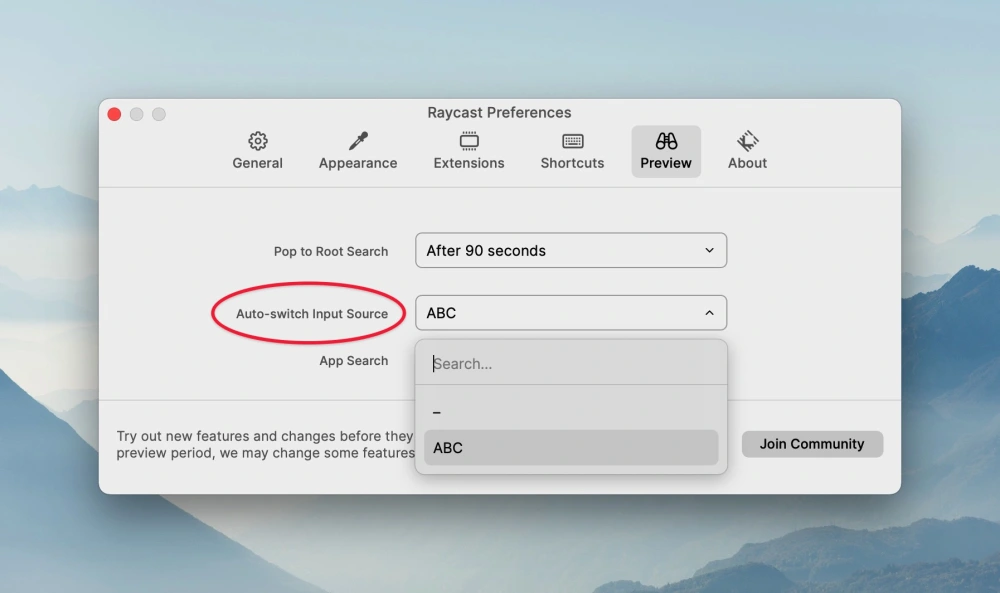The height and width of the screenshot is (593, 1000).
Task: Click the chevron on After 90 seconds
Action: [x=709, y=250]
